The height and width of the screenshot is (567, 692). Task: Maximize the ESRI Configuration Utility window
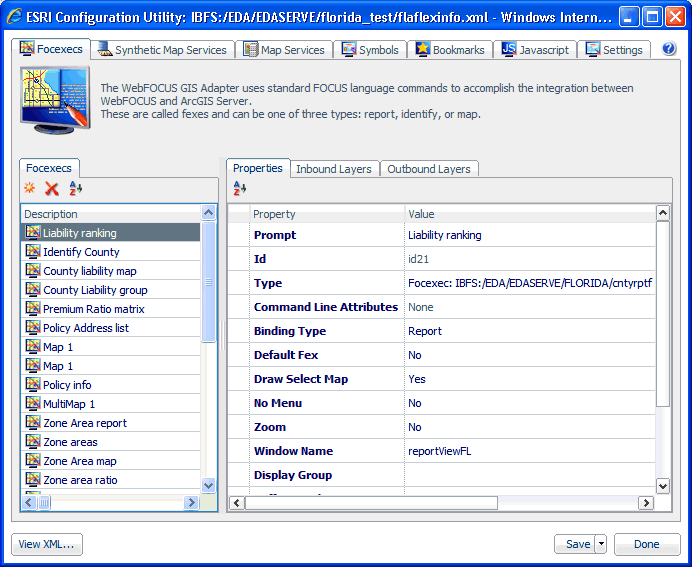click(x=652, y=17)
